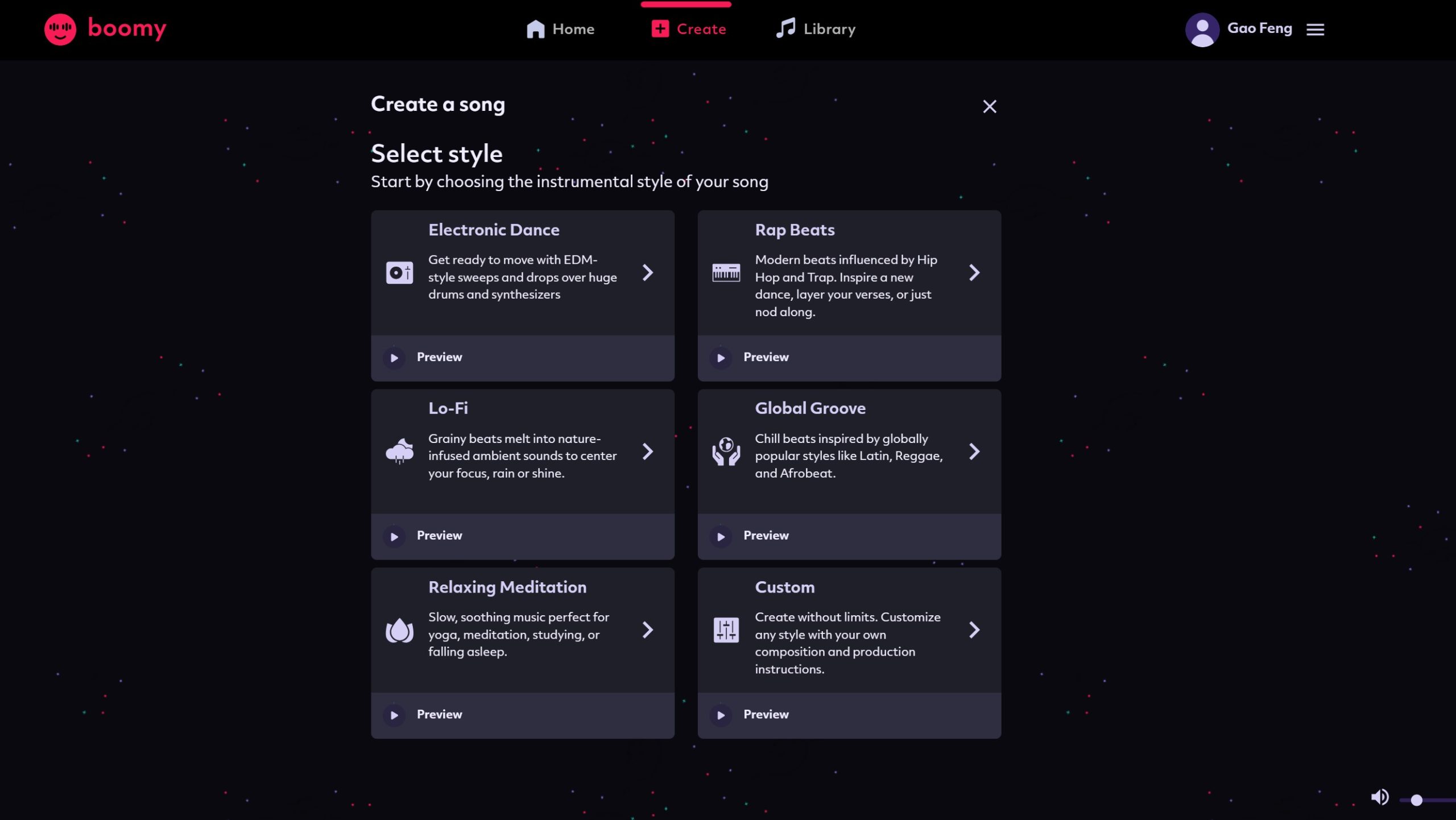
Task: Close the Create a song dialog
Action: pos(989,106)
